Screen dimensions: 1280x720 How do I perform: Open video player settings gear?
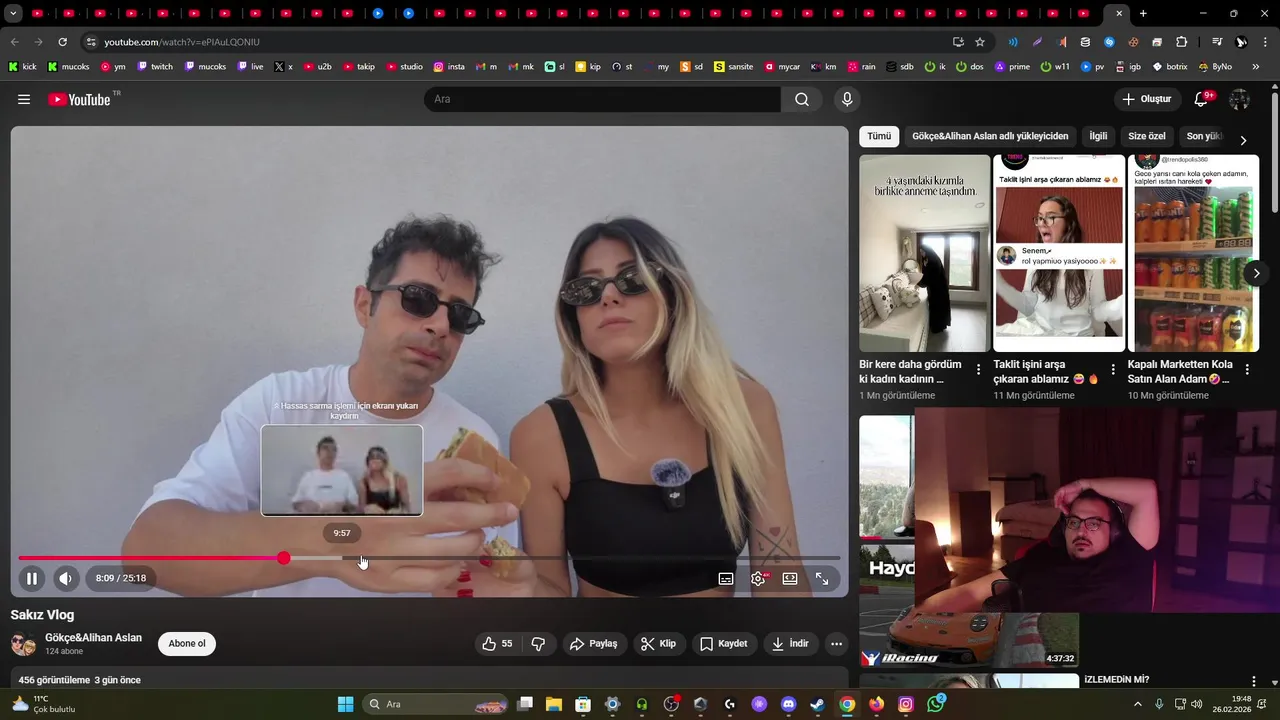758,578
